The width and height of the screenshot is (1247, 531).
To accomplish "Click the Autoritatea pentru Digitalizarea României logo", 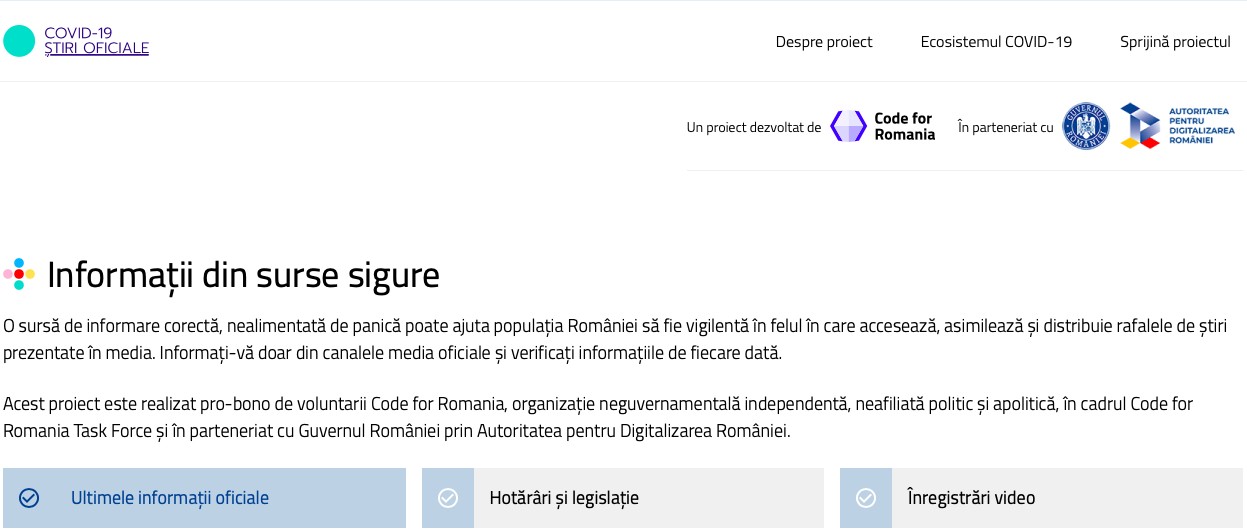I will click(x=1139, y=127).
